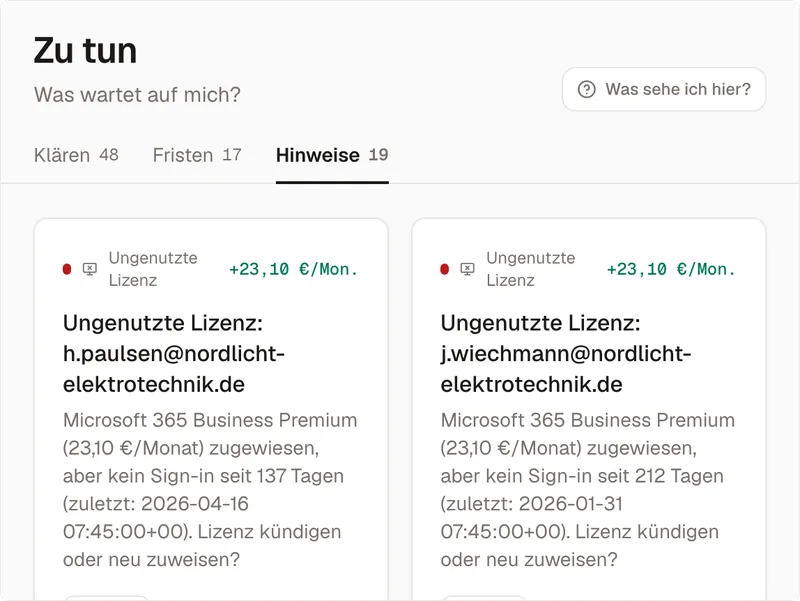The image size is (800, 601).
Task: Click the count 17 beside Fristen
Action: [x=232, y=155]
